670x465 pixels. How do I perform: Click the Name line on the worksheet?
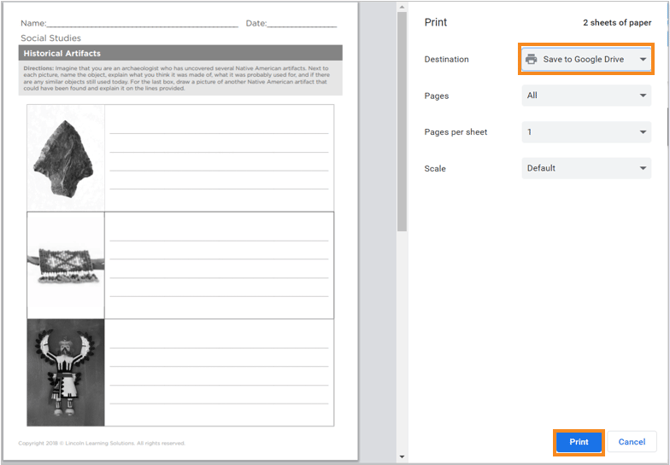click(x=142, y=23)
